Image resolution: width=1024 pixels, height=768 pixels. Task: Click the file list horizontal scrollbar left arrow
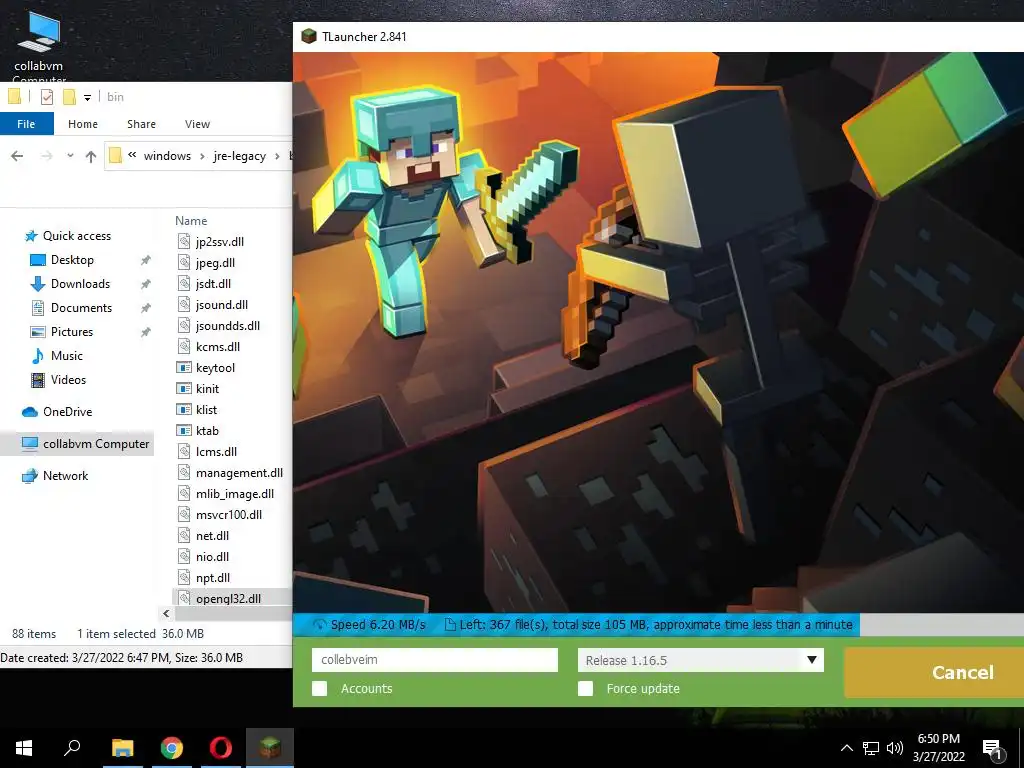(x=166, y=613)
